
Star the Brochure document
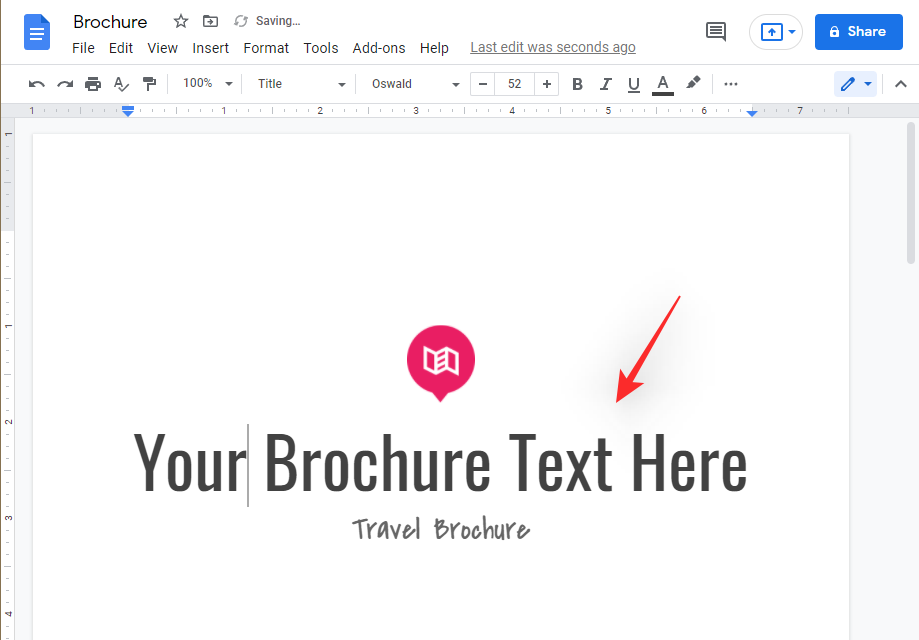[x=181, y=21]
